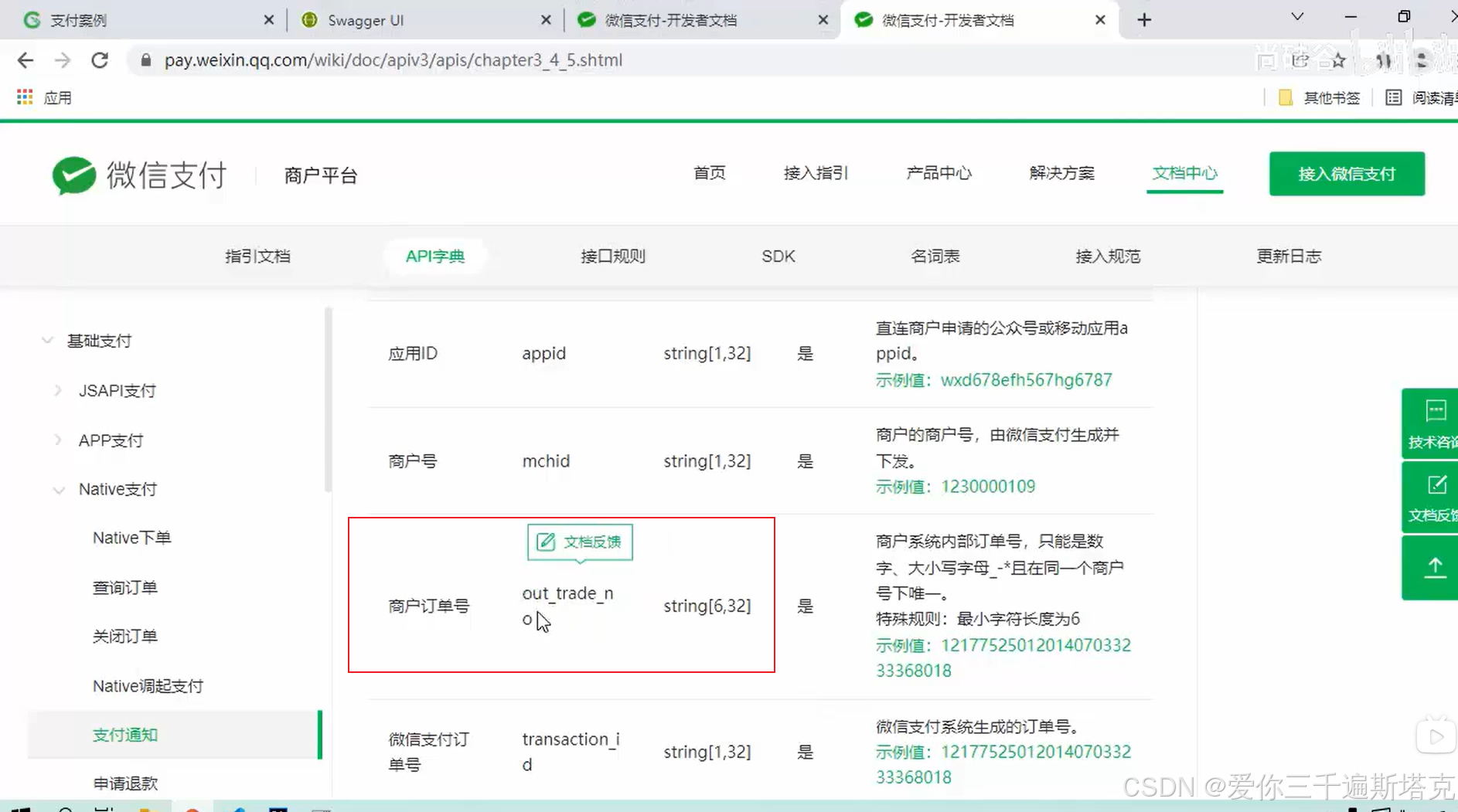Select the 指引文档 sub-tab

click(x=257, y=257)
